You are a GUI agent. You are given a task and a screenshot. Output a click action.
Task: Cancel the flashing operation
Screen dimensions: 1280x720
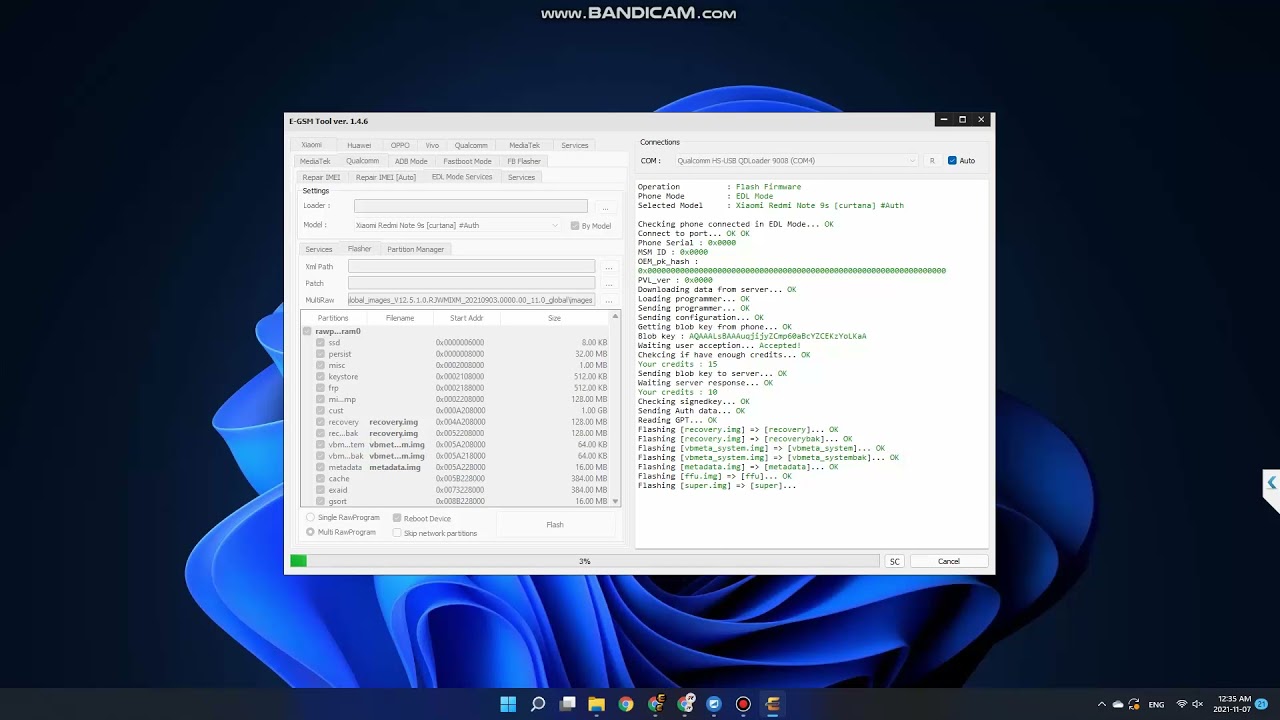(x=949, y=562)
